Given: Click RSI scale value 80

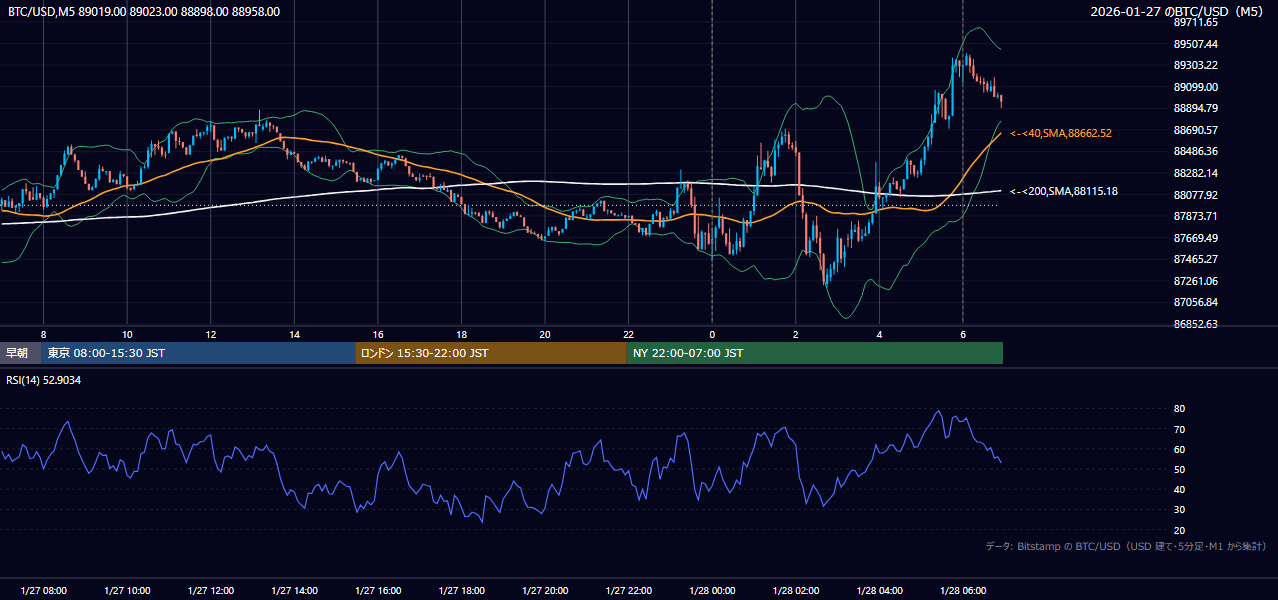Looking at the screenshot, I should click(1179, 409).
